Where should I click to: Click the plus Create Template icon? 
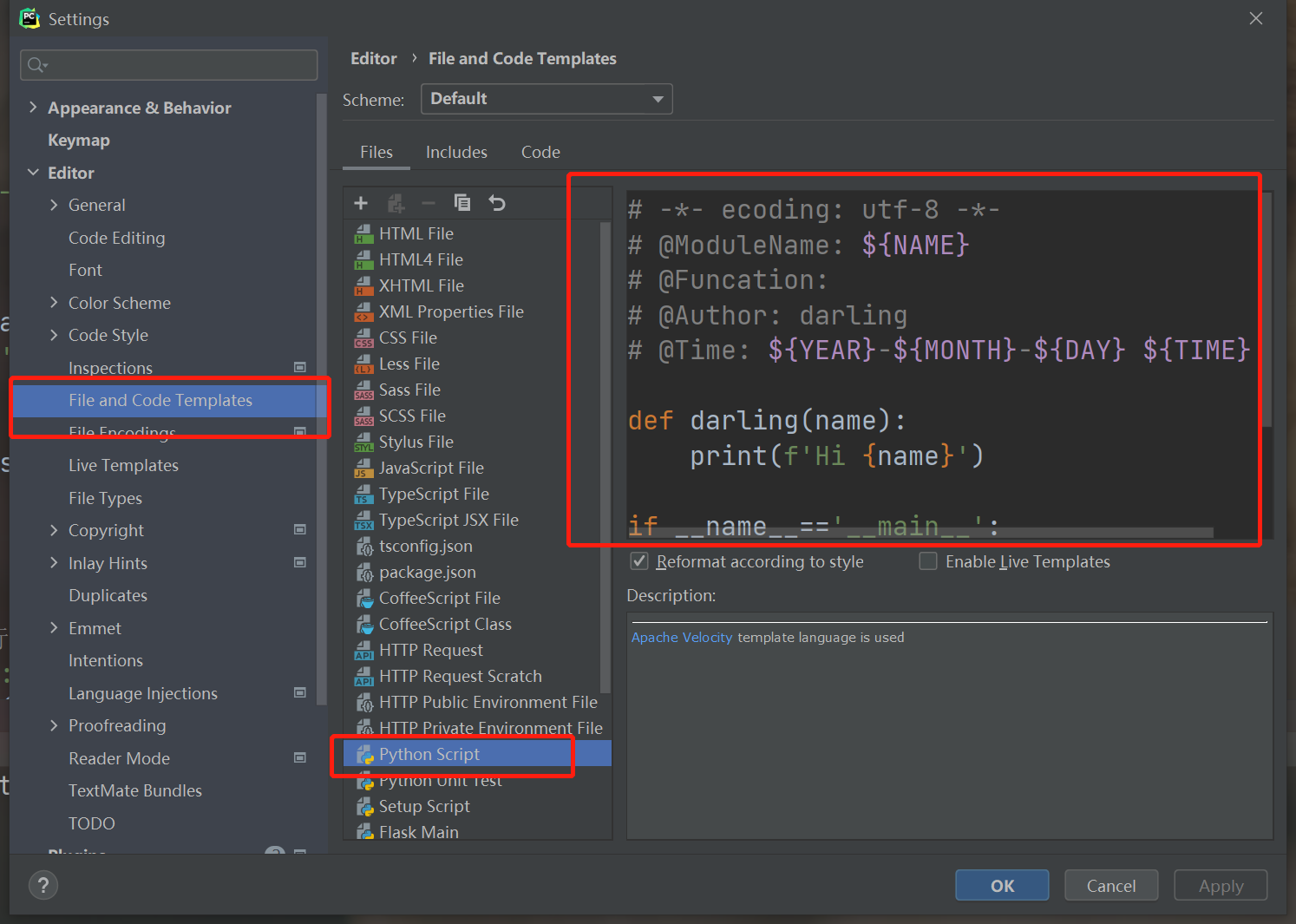point(361,203)
